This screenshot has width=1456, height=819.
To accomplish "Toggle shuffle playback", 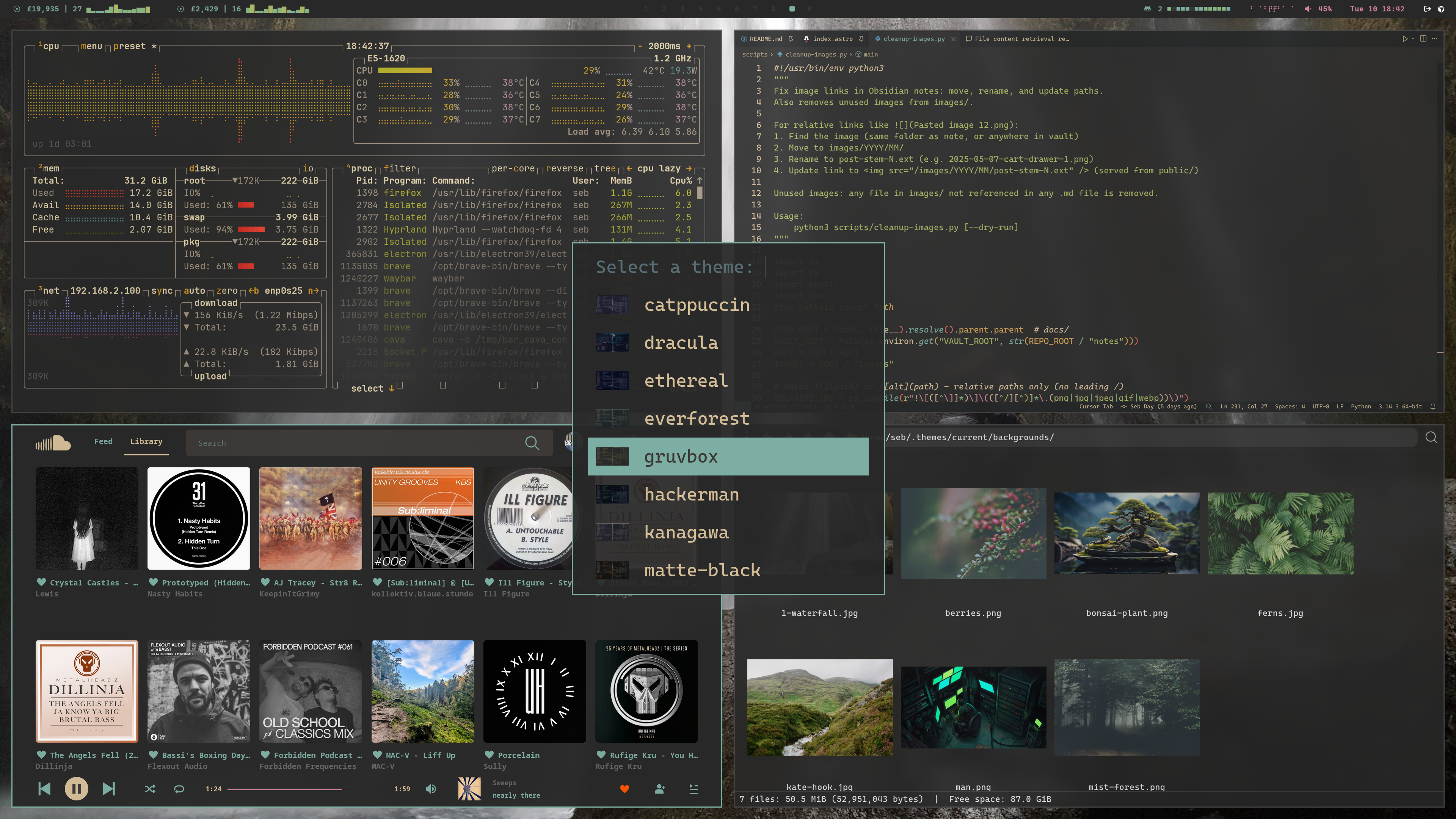I will coord(150,789).
